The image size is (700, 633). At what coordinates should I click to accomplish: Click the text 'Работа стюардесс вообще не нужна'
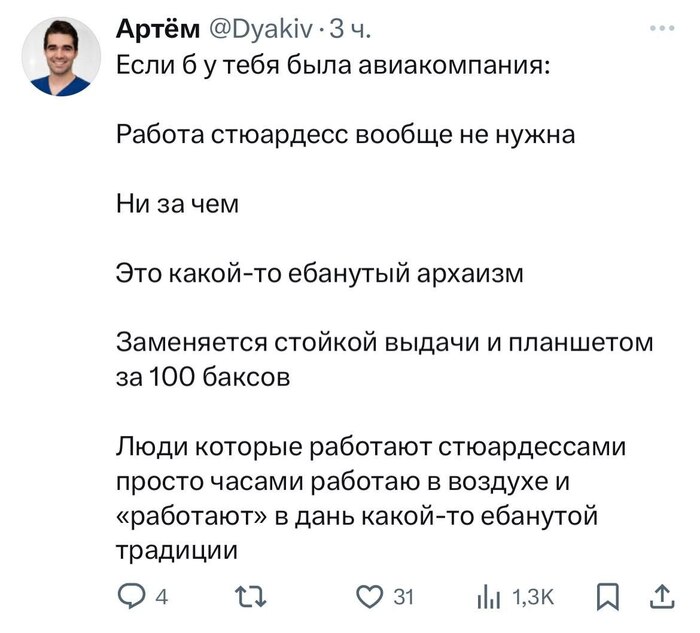click(345, 135)
